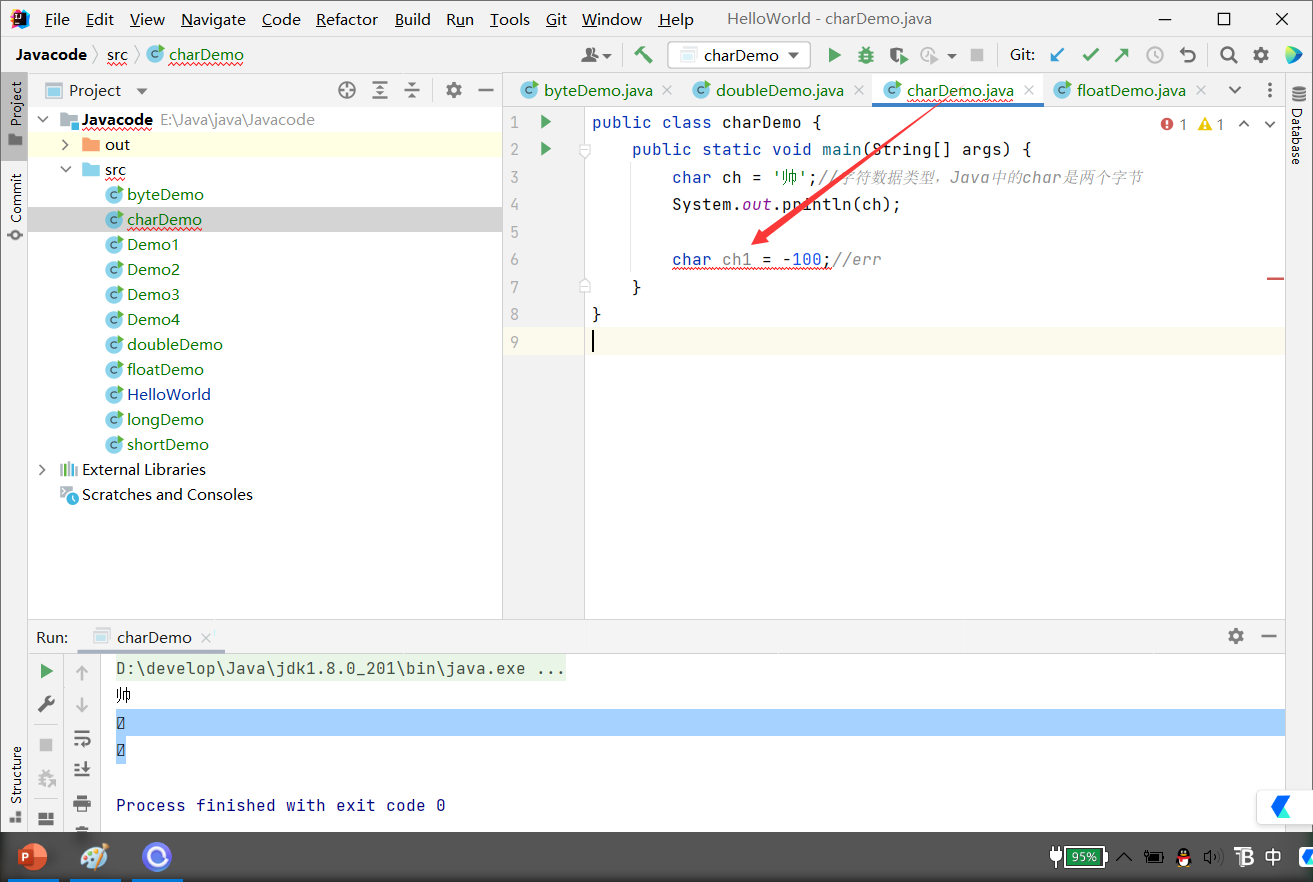This screenshot has width=1313, height=882.
Task: Click the volume speaker tray icon
Action: click(1212, 857)
